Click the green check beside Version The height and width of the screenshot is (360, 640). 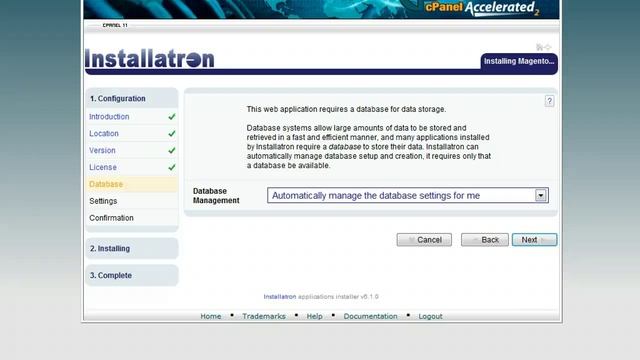pyautogui.click(x=172, y=151)
